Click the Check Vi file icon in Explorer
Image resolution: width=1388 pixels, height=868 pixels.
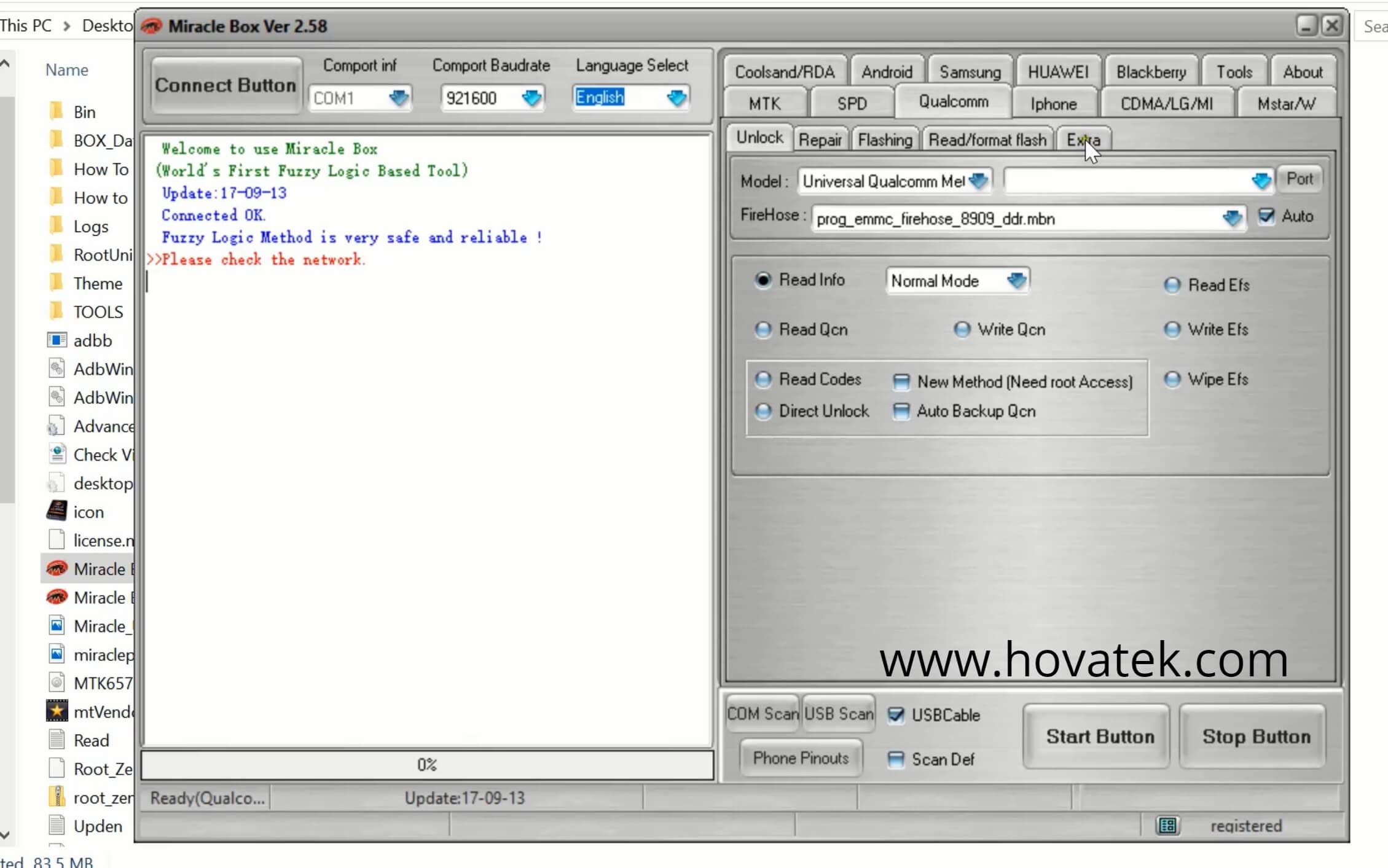coord(57,454)
